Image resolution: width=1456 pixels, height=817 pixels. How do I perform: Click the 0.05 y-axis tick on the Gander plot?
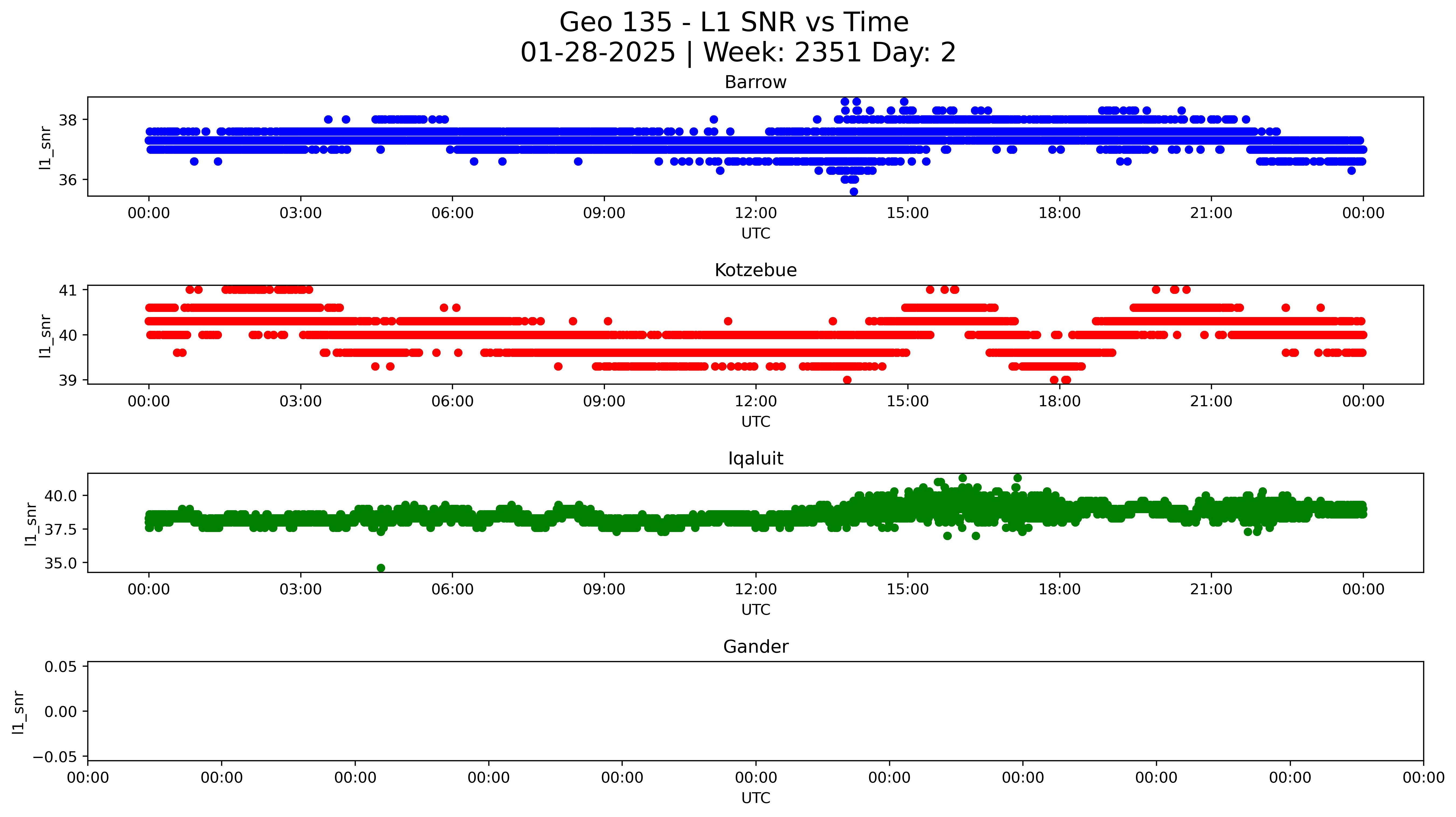(61, 667)
